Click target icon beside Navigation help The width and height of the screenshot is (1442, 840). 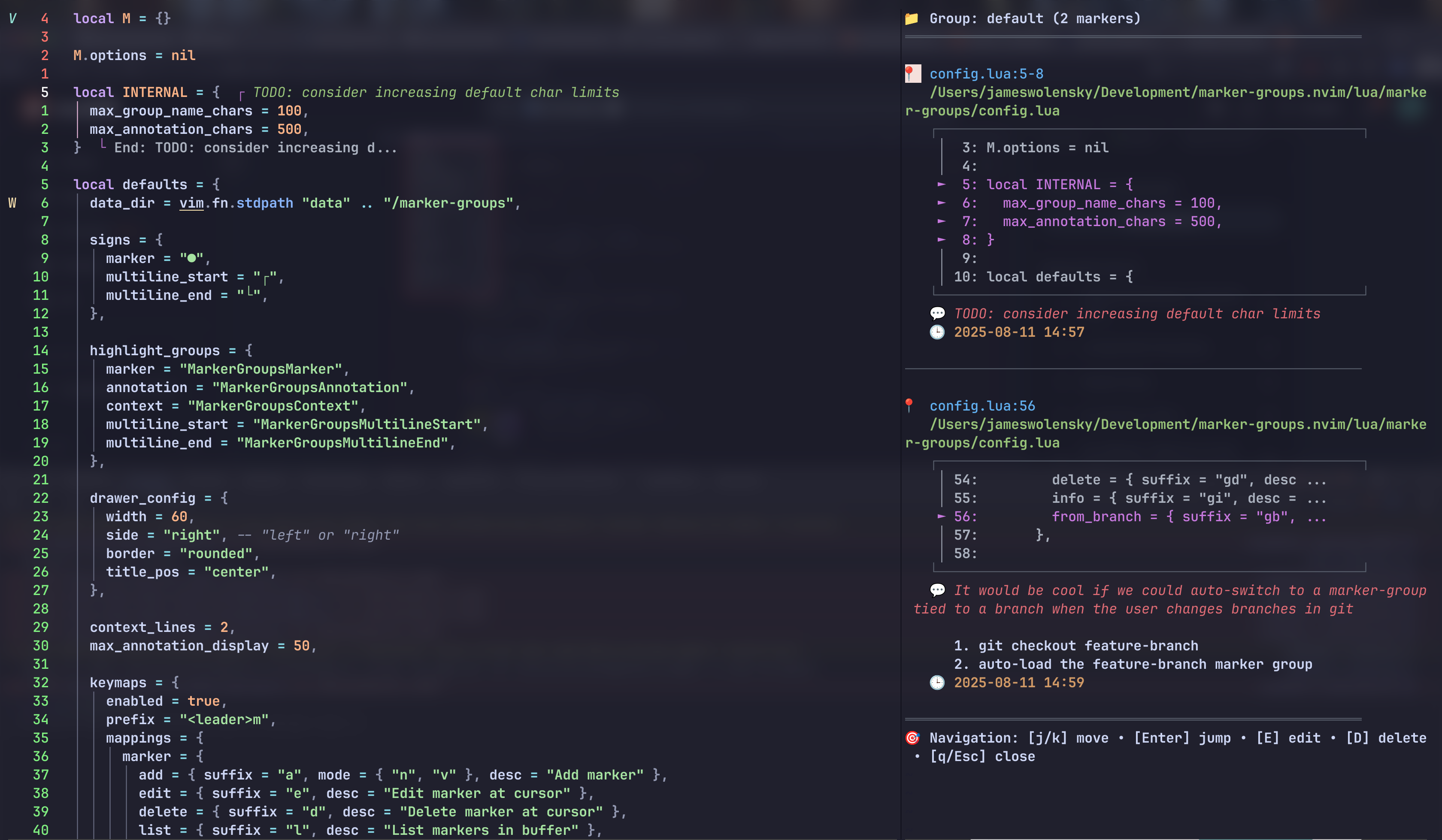pos(912,737)
